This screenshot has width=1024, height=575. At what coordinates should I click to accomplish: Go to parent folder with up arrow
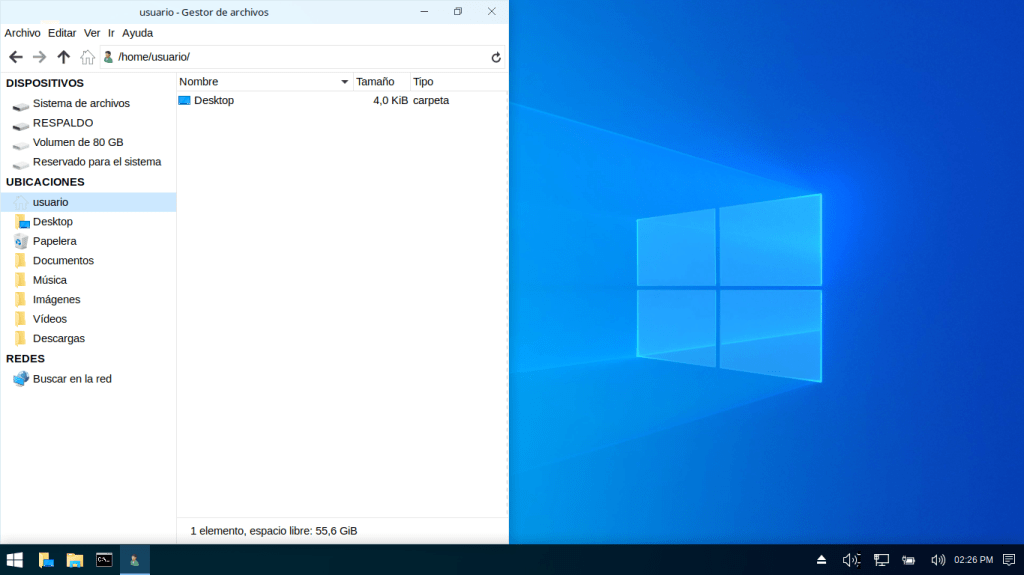click(x=63, y=57)
